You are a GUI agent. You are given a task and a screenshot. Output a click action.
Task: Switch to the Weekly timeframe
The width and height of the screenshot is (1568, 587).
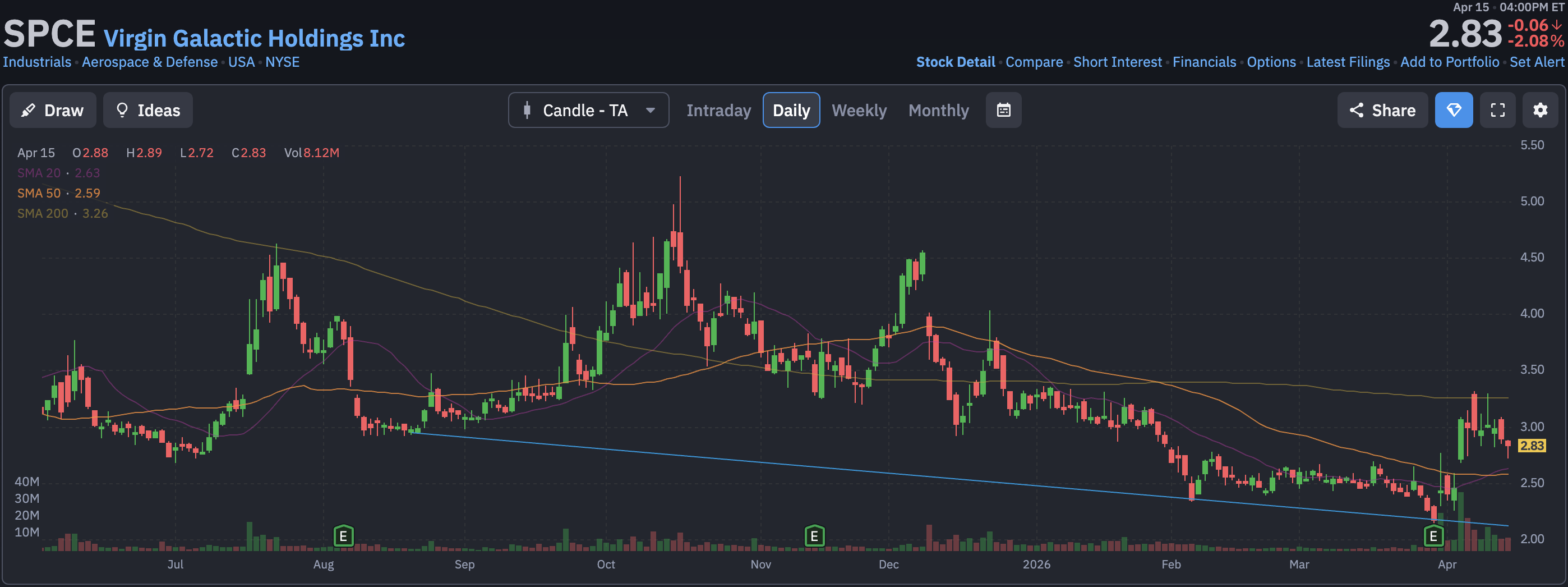[859, 110]
